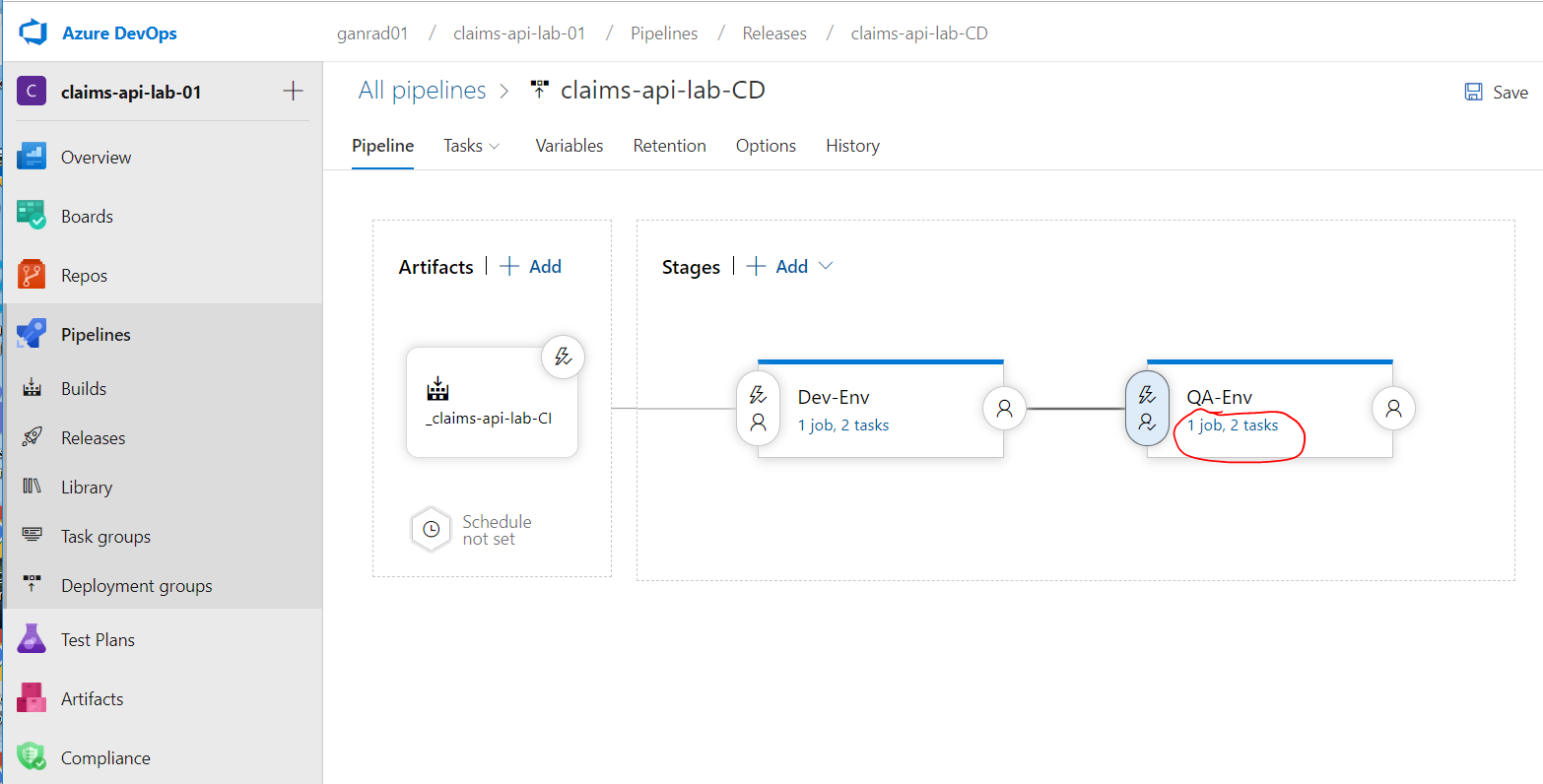Click the claims-api-lab-CD pipeline title

tap(663, 91)
